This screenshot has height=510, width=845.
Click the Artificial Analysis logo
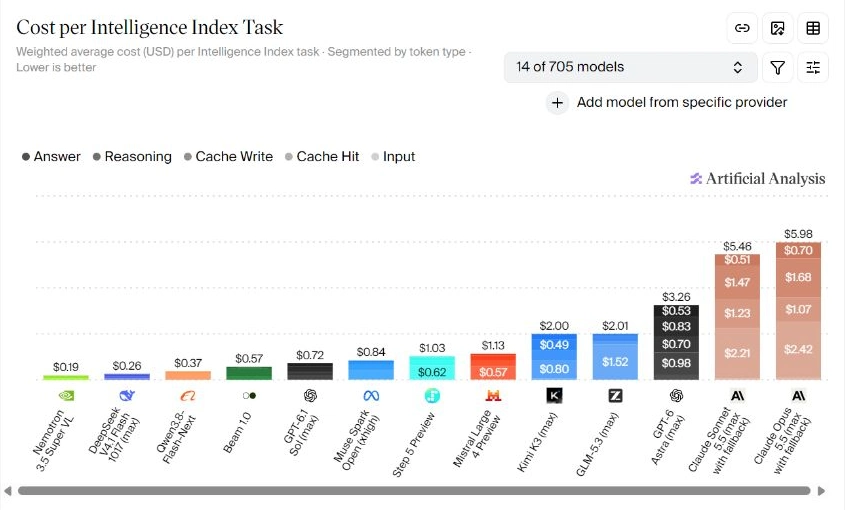tap(758, 178)
